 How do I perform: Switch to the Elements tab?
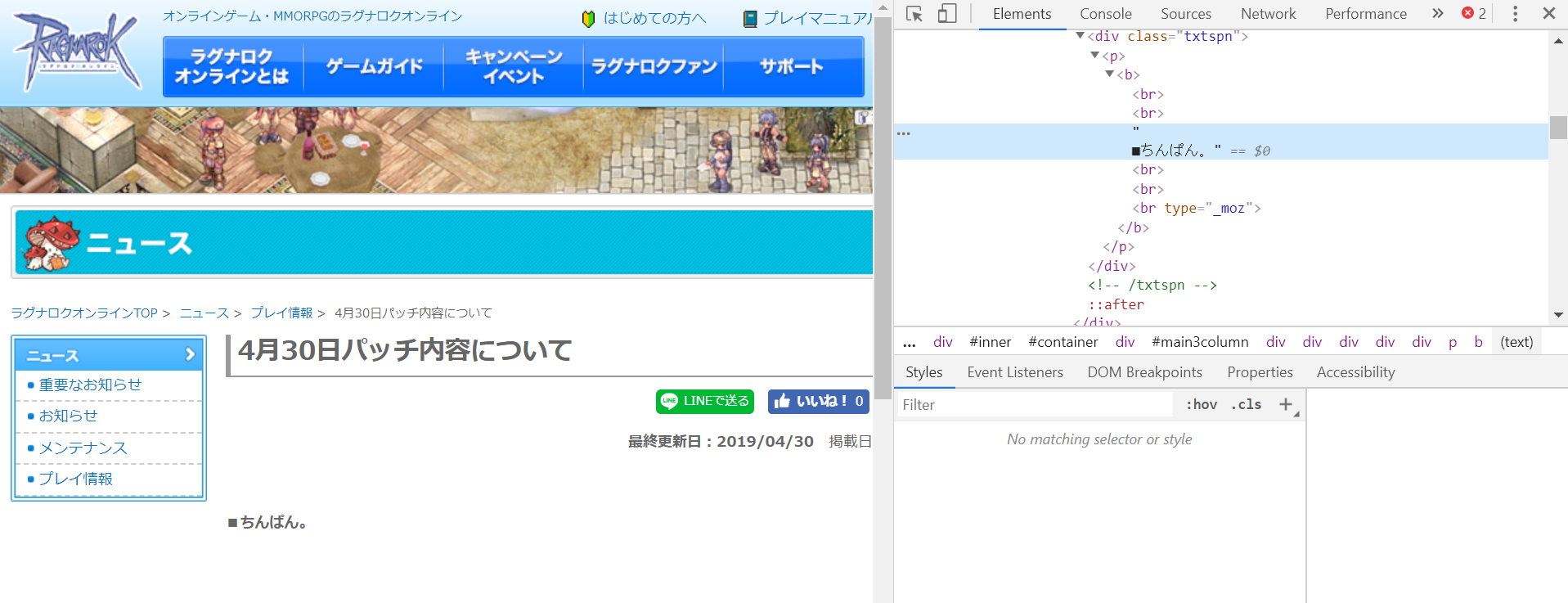pyautogui.click(x=1022, y=14)
